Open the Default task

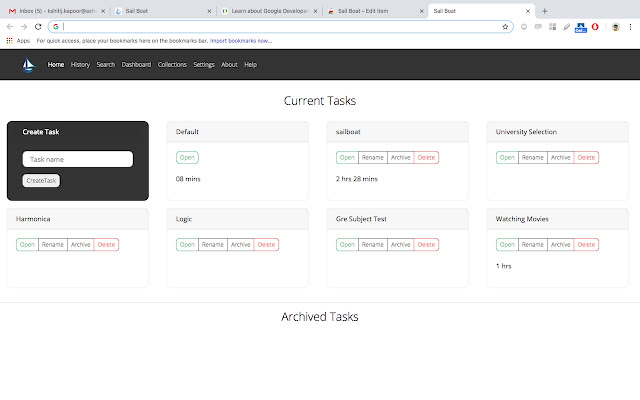[187, 158]
